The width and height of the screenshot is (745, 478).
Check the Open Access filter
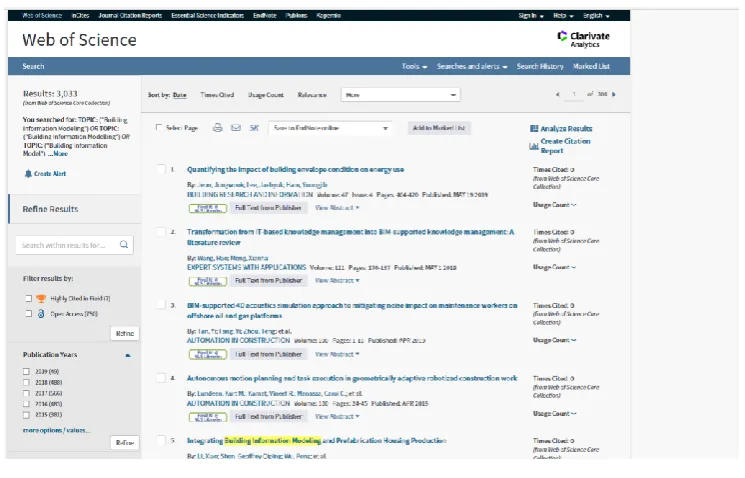point(29,314)
